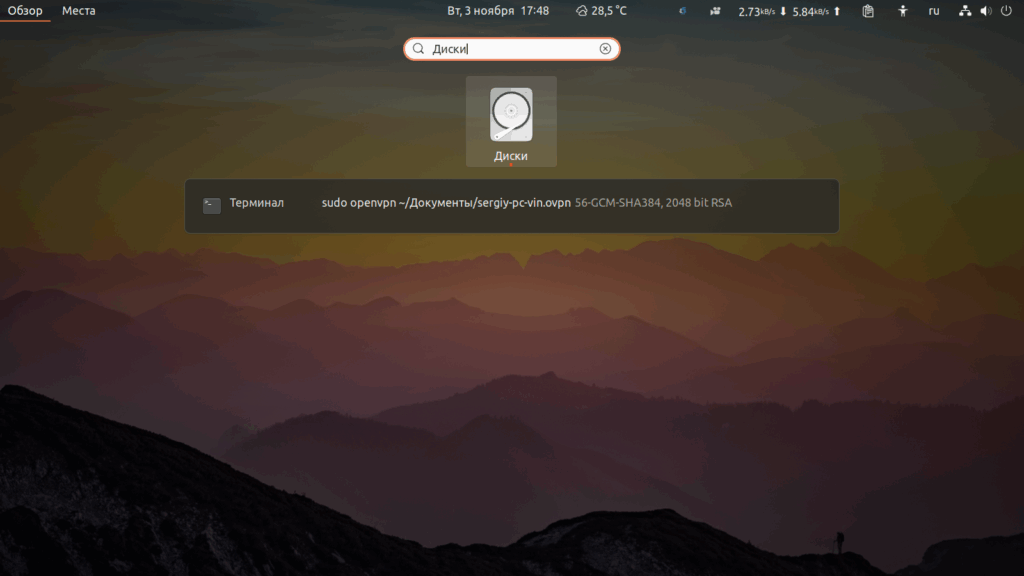Open the video camera recorder tray icon
1024x576 pixels.
coord(715,10)
